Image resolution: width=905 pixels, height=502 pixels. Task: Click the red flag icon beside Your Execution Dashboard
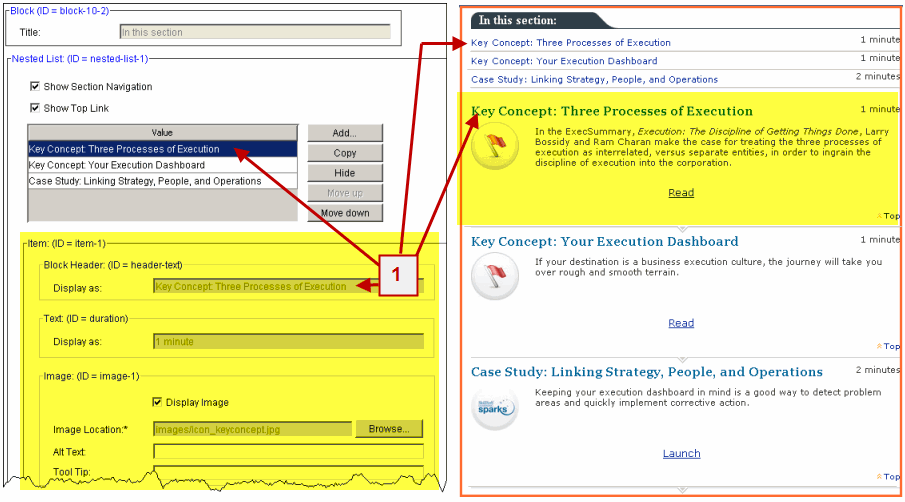coord(495,276)
